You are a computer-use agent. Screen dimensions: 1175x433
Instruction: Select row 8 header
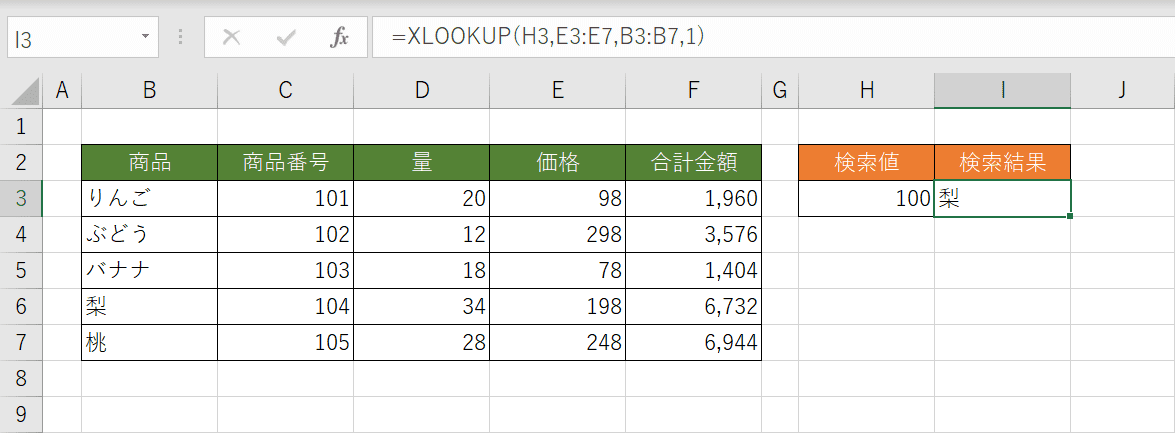[x=21, y=379]
